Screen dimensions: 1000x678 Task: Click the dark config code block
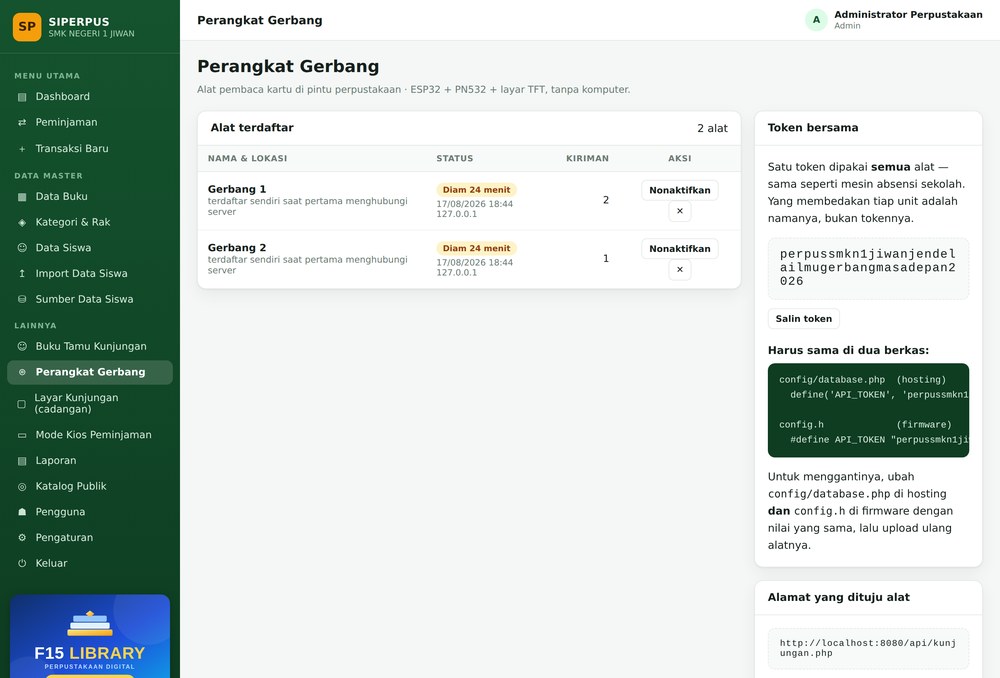pos(868,410)
